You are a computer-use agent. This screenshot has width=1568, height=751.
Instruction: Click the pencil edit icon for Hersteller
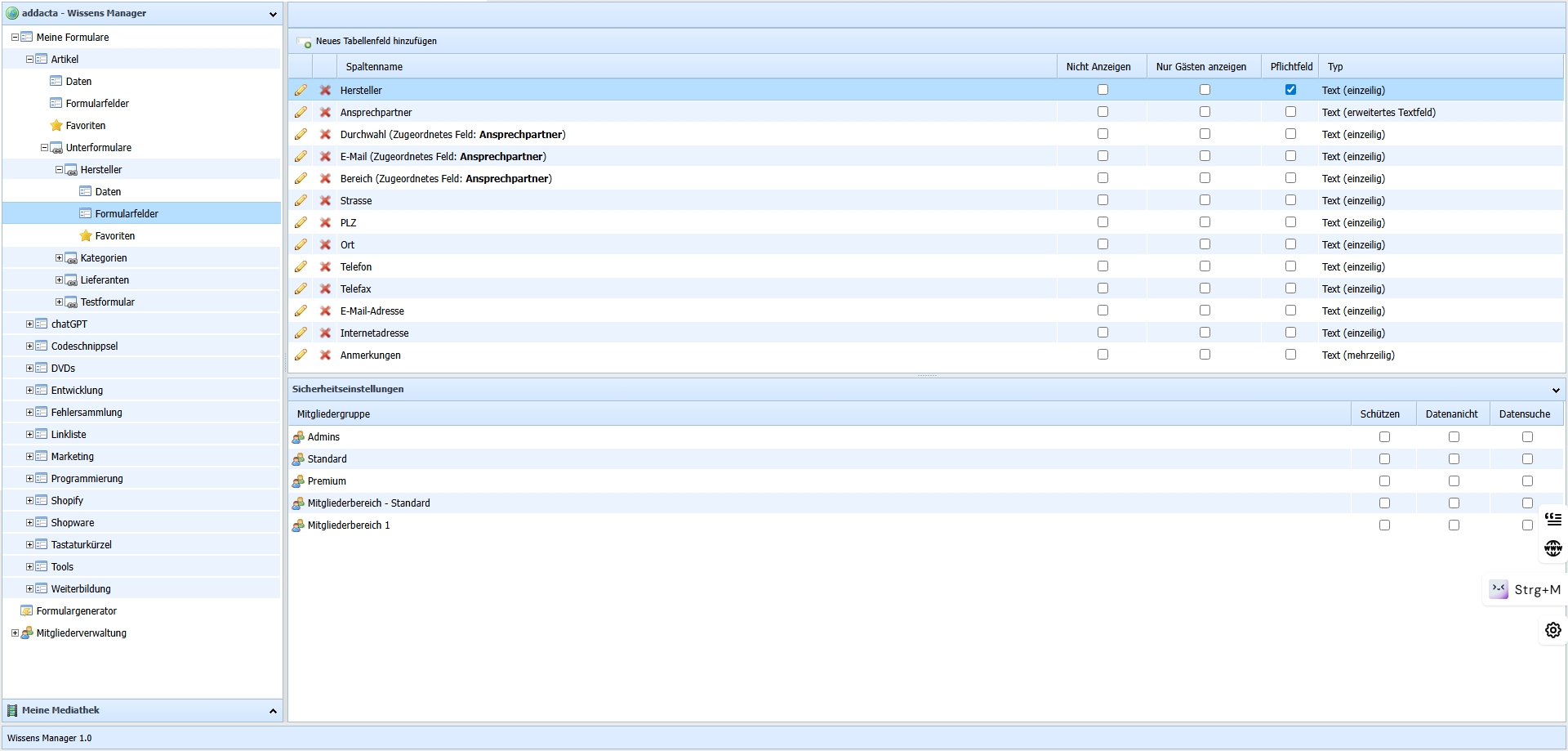click(301, 90)
